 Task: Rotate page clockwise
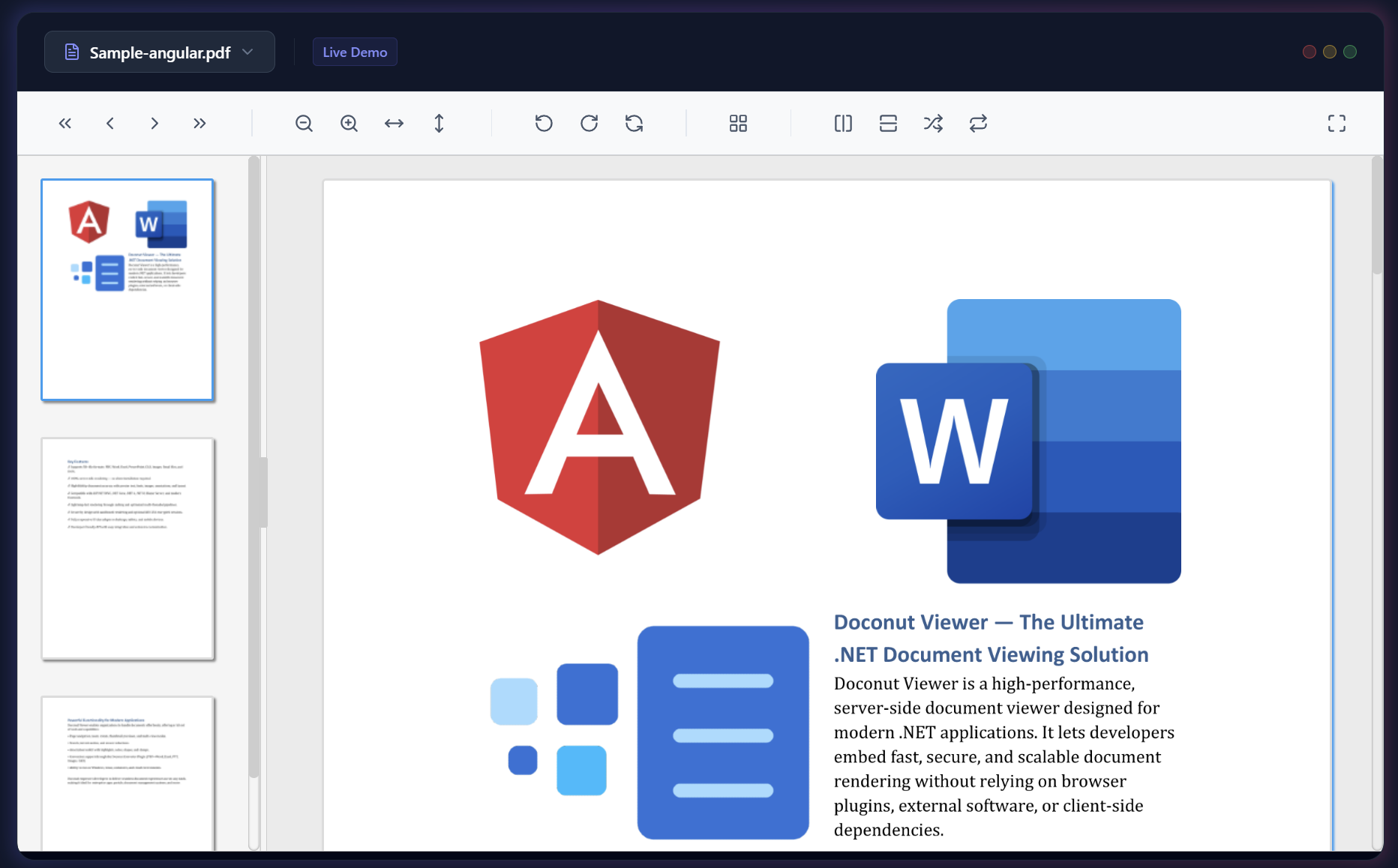coord(589,123)
